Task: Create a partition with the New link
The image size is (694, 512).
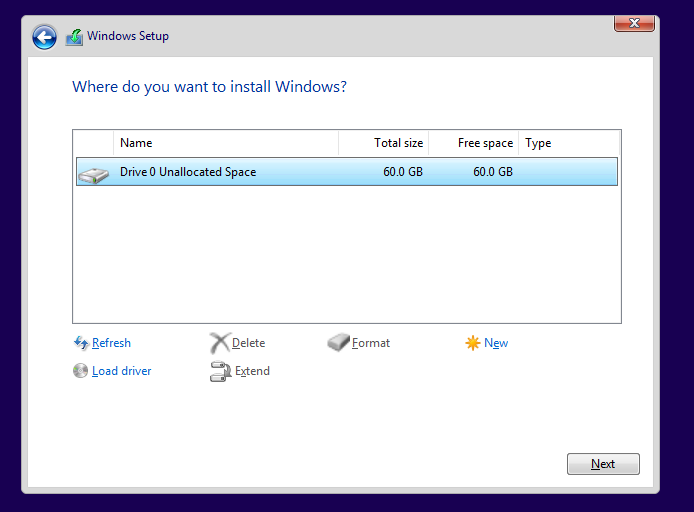Action: click(x=496, y=343)
